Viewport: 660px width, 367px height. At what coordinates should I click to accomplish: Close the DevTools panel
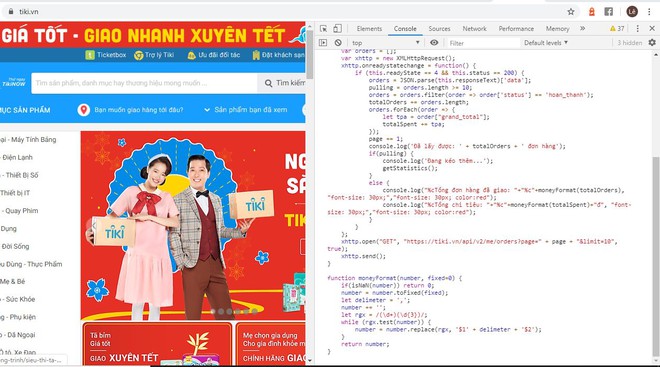coord(652,29)
